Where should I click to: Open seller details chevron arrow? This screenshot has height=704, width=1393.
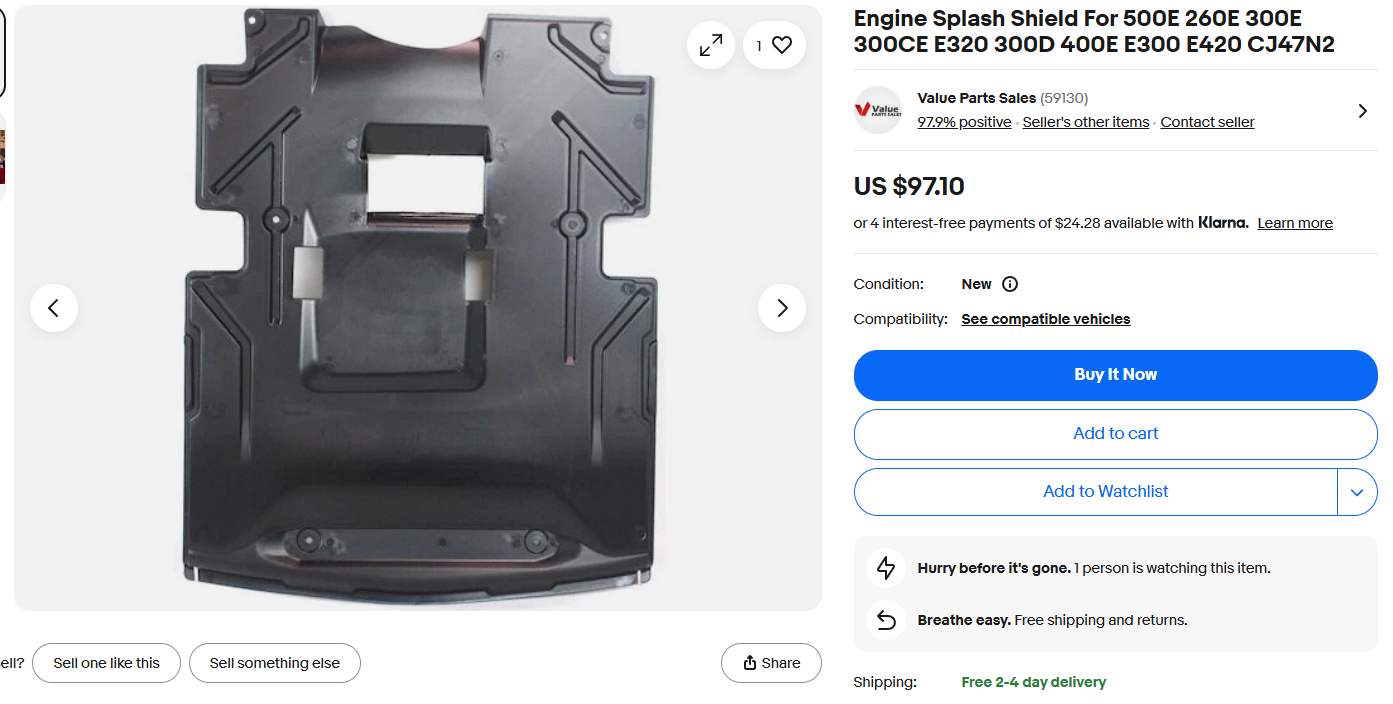click(x=1362, y=111)
